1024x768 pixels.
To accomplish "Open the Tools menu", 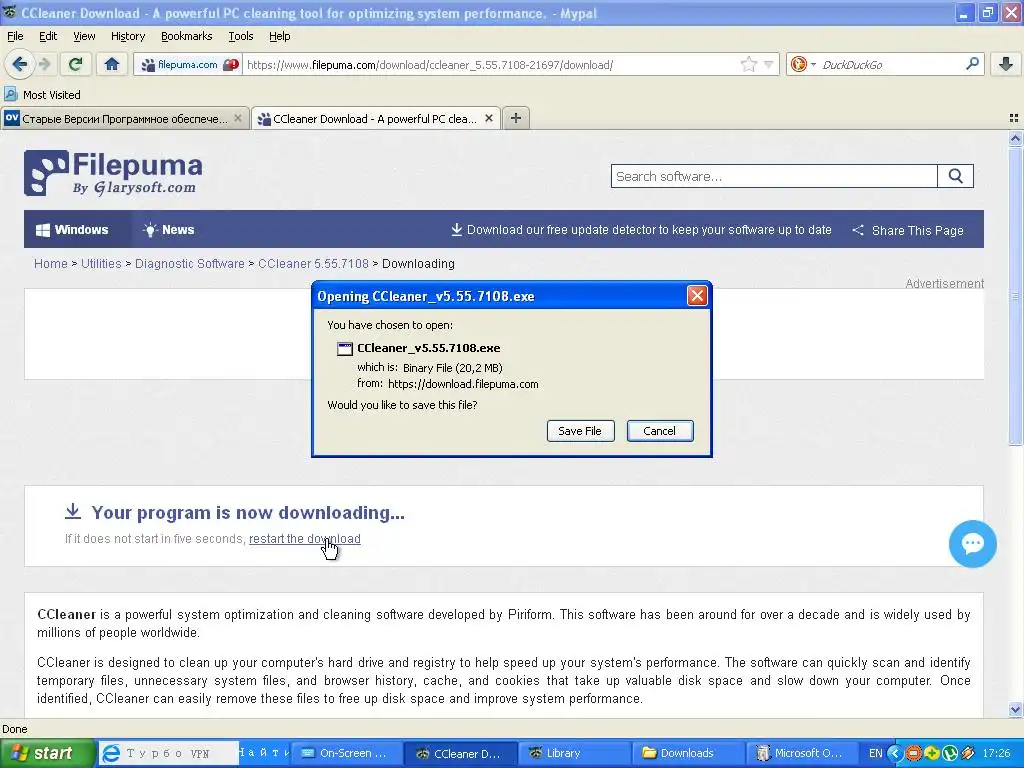I will (240, 36).
